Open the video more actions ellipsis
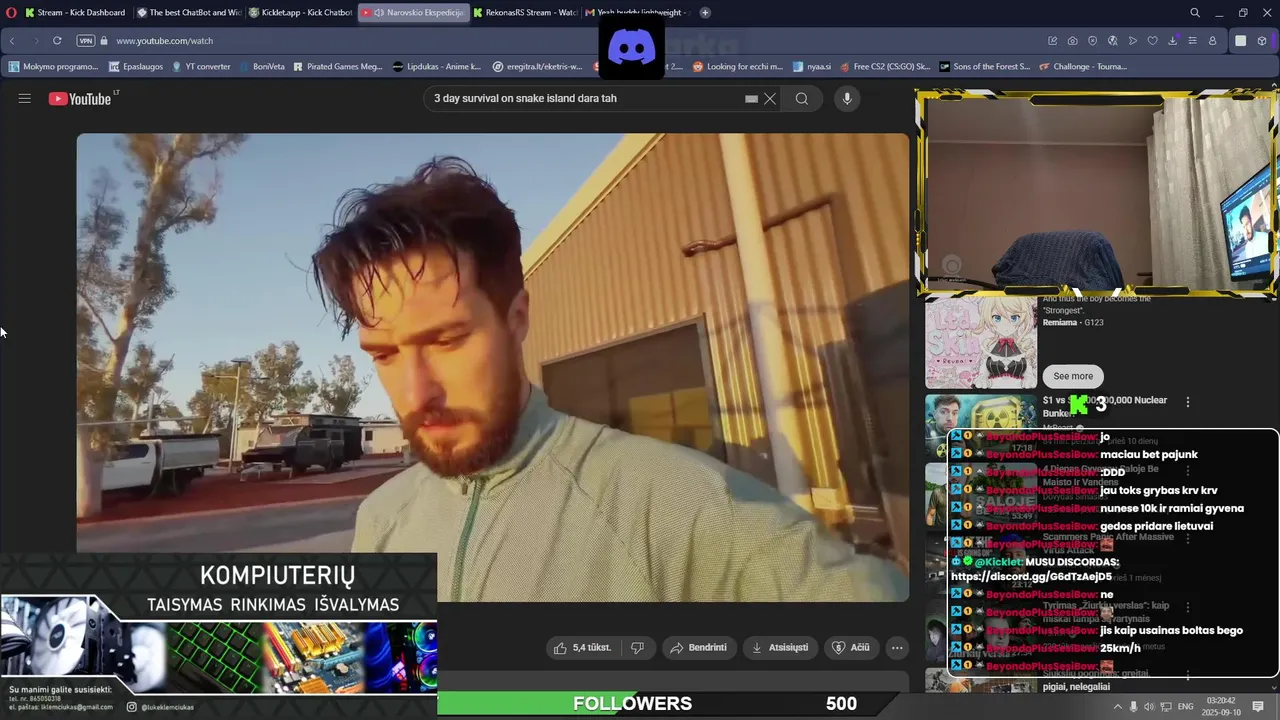The image size is (1280, 720). tap(897, 648)
